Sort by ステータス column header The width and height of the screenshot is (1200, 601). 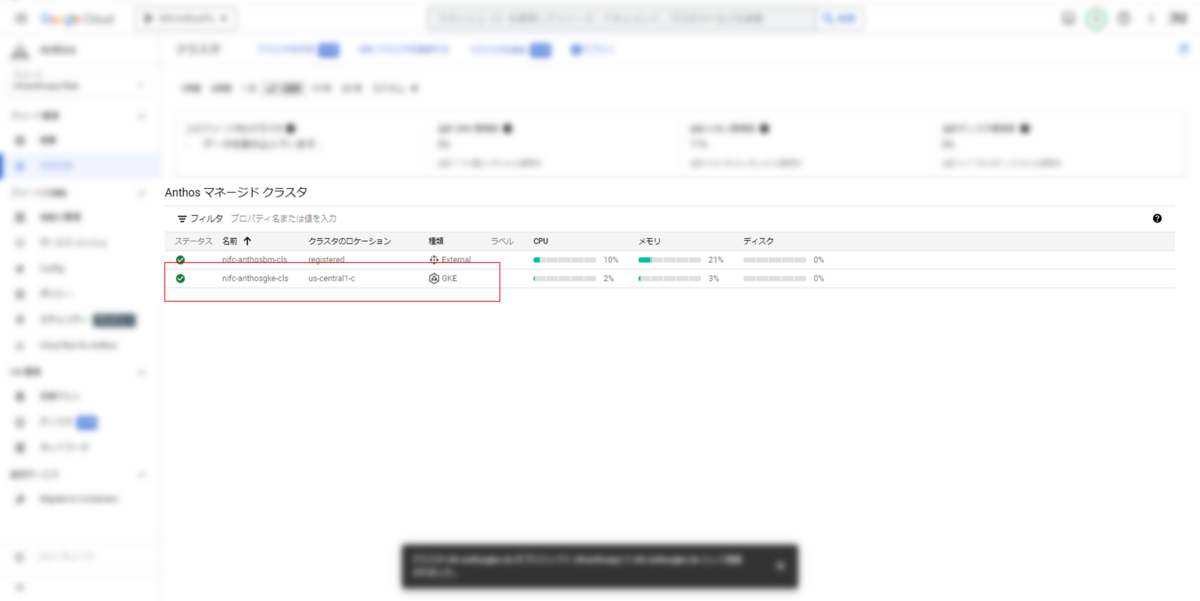193,241
